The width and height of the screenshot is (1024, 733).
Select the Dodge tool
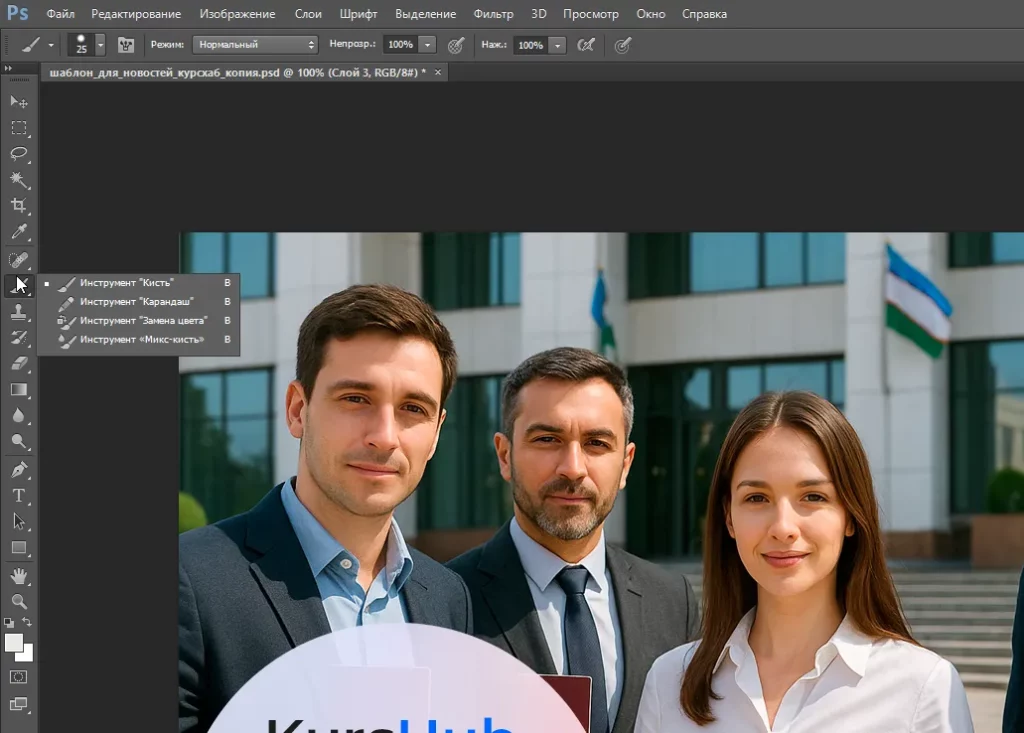tap(18, 442)
